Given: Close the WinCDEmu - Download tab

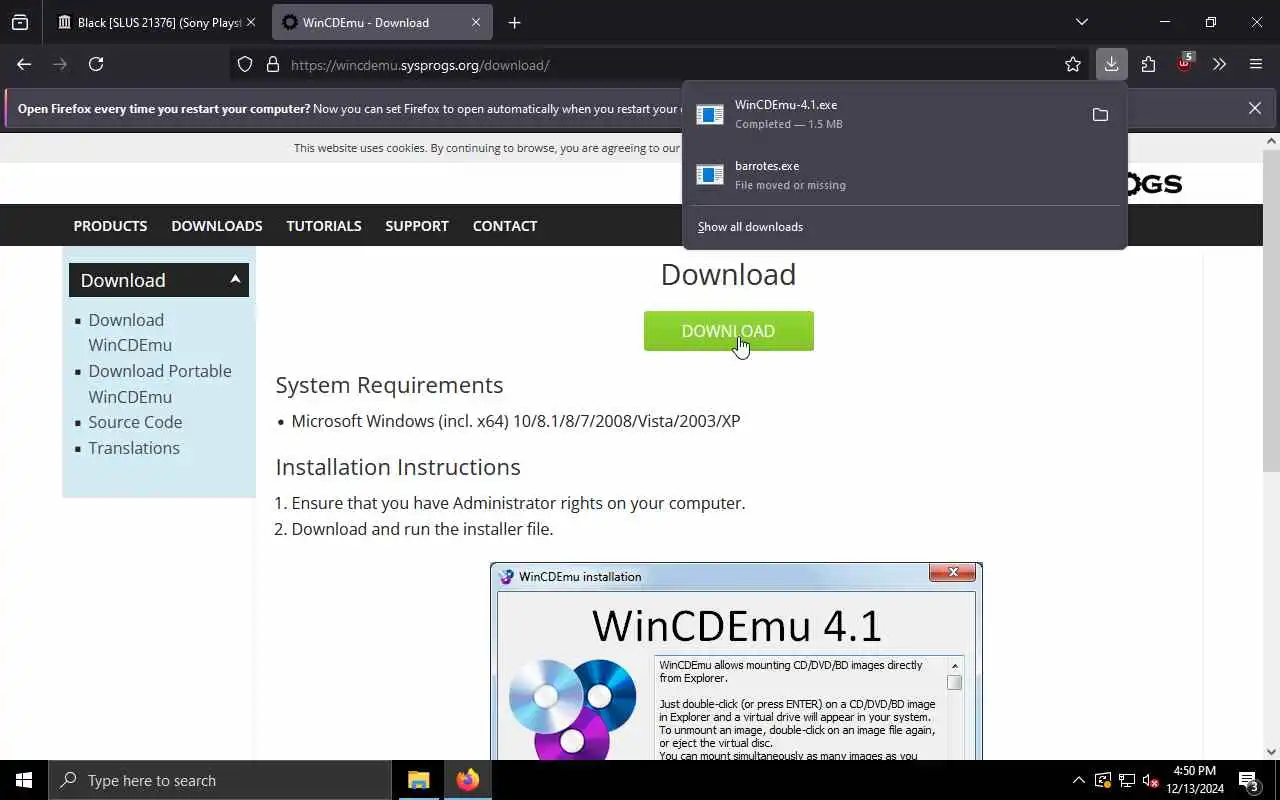Looking at the screenshot, I should 476,22.
